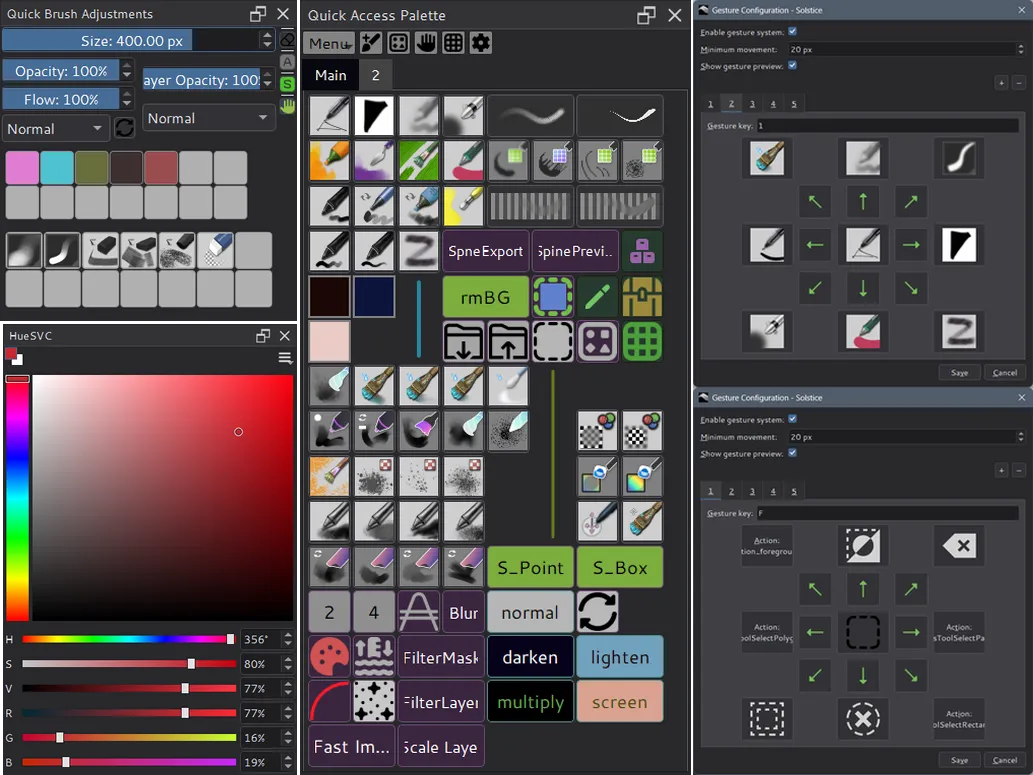Switch to palette tab 2

tap(376, 75)
